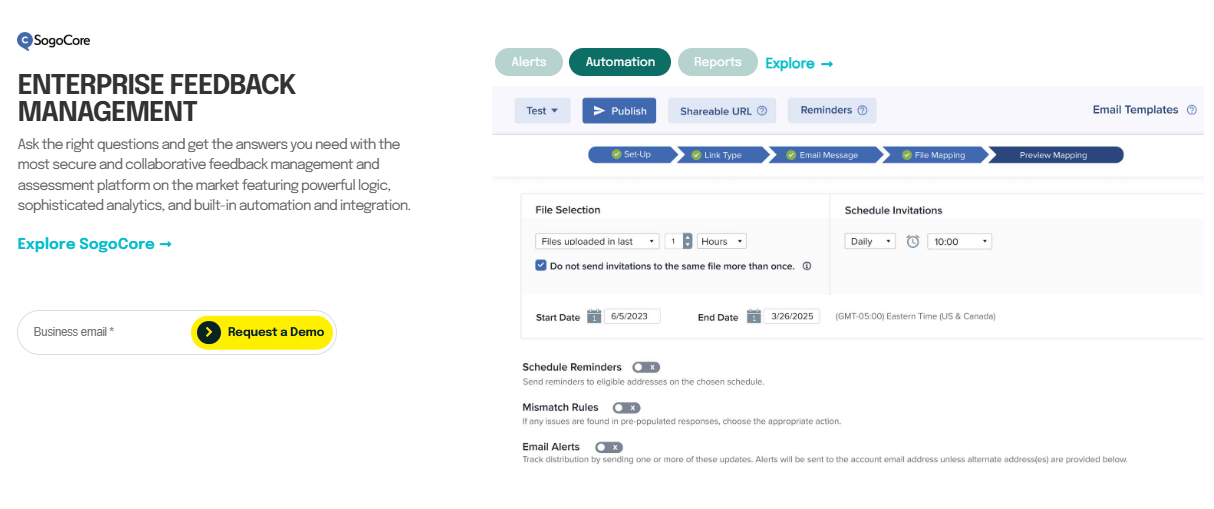Screen dimensions: 1214x509
Task: Open the Daily frequency dropdown
Action: (x=870, y=242)
